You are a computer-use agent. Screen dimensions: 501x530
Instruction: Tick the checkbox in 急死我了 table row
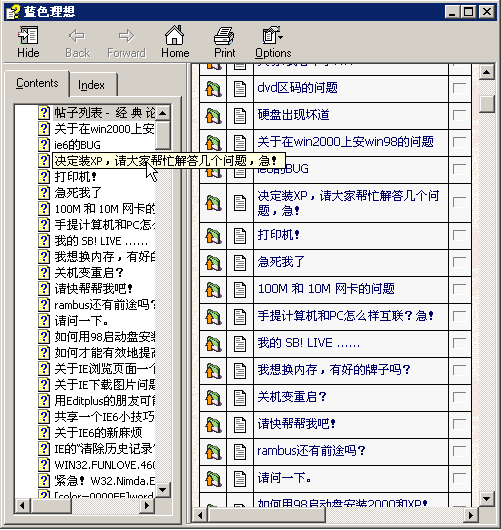coord(460,262)
